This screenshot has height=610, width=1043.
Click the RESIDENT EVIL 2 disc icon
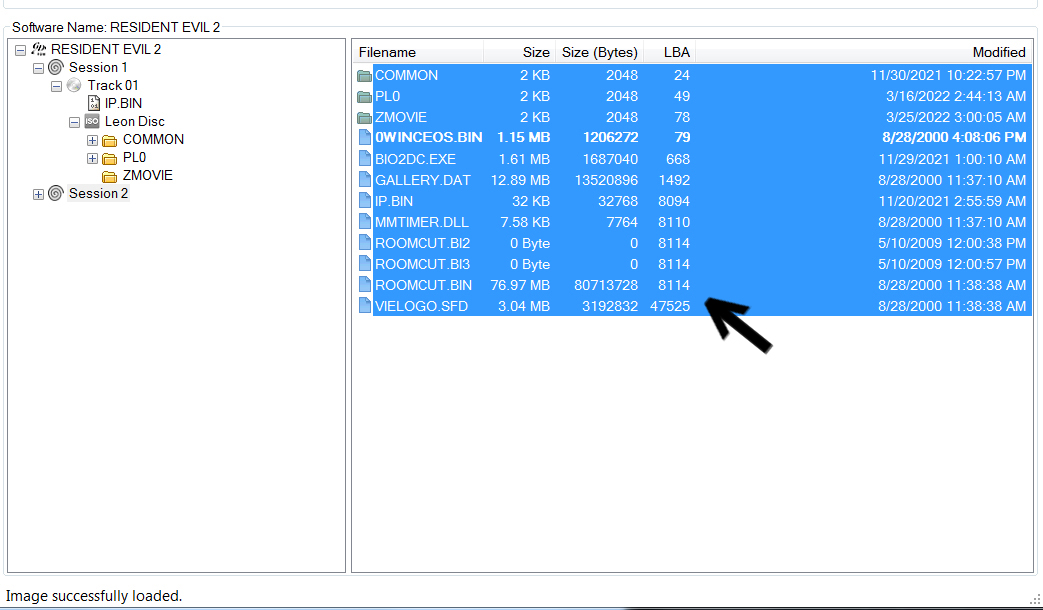click(39, 49)
